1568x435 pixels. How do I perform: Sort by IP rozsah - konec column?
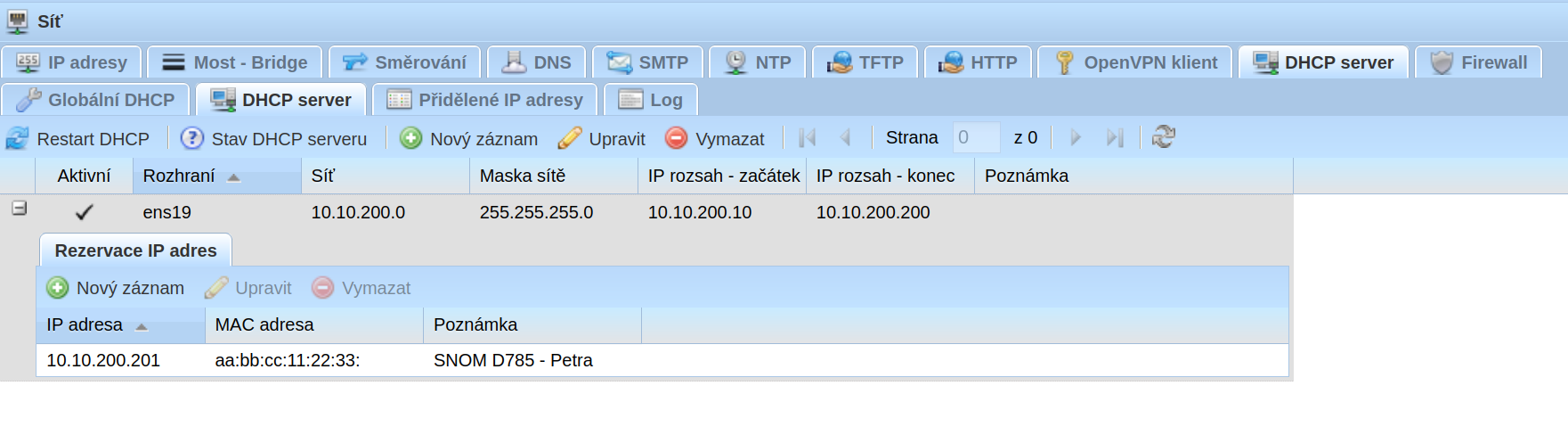coord(890,176)
